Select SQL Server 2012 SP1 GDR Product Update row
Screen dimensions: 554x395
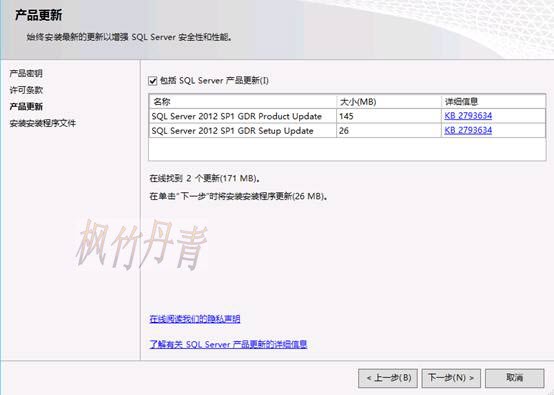(x=347, y=116)
